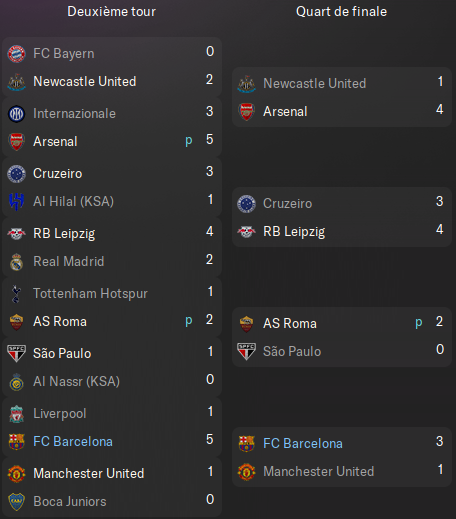Click the Real Madrid club crest
The image size is (456, 519).
16,262
